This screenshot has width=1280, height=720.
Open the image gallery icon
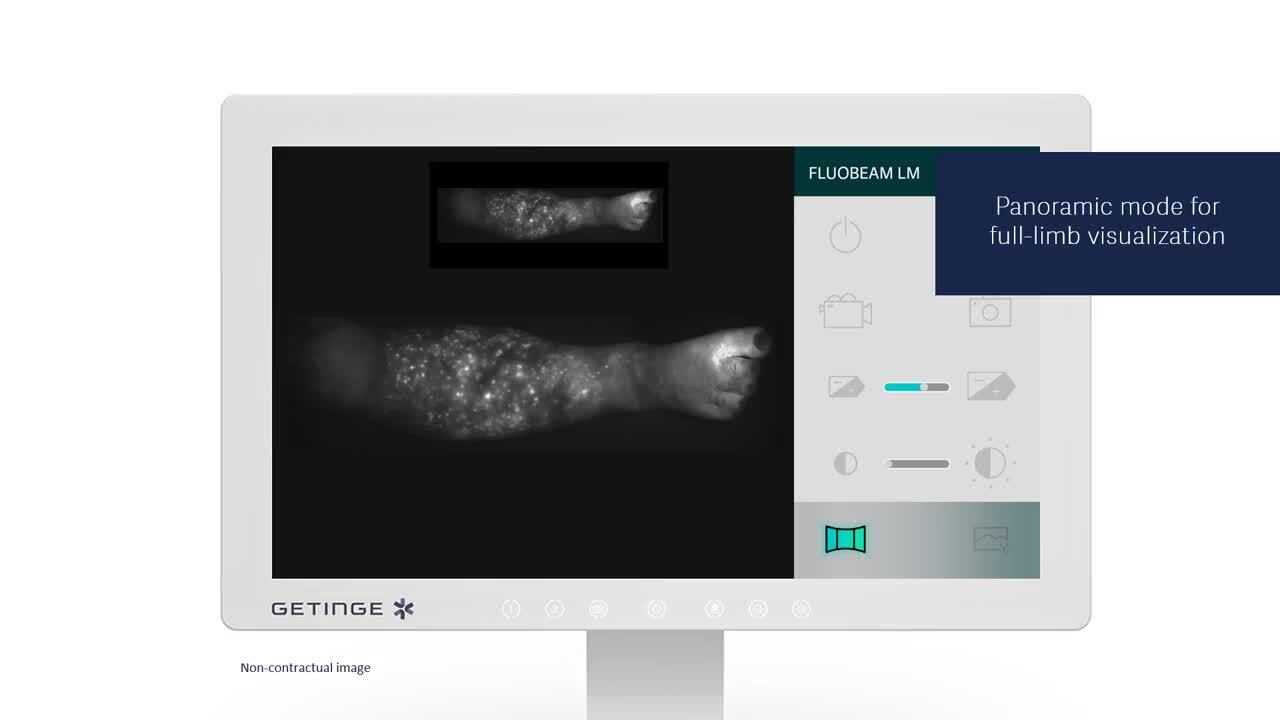[x=990, y=540]
